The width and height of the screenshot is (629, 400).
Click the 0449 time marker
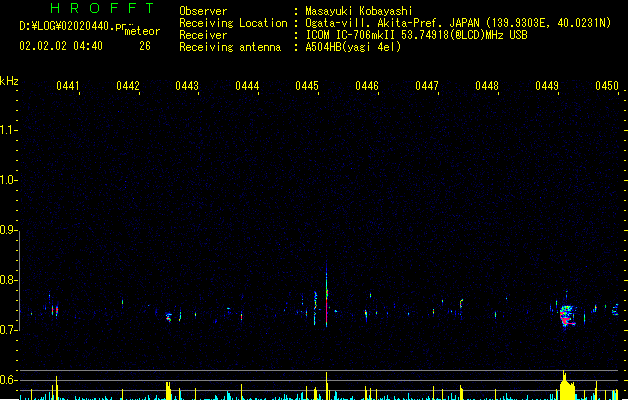(x=547, y=86)
